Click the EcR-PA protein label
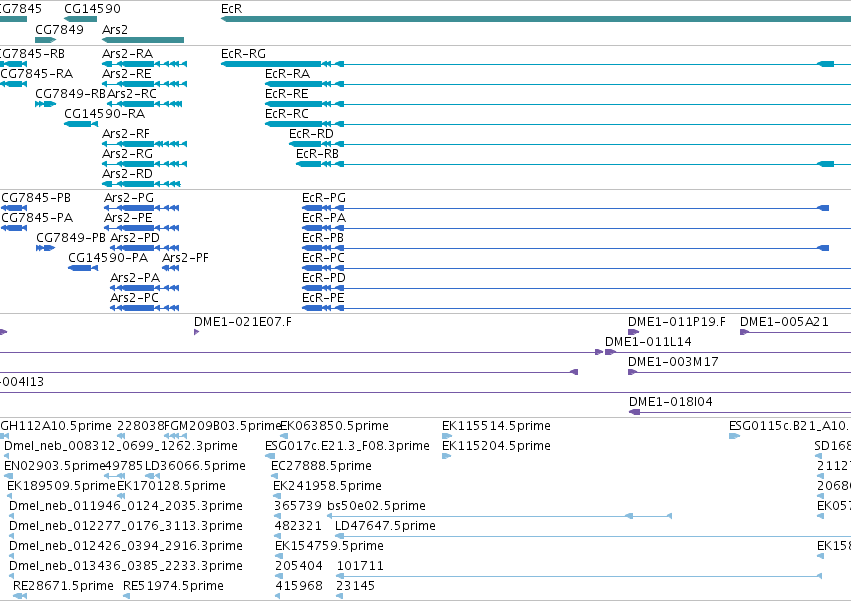The image size is (851, 601). click(323, 218)
